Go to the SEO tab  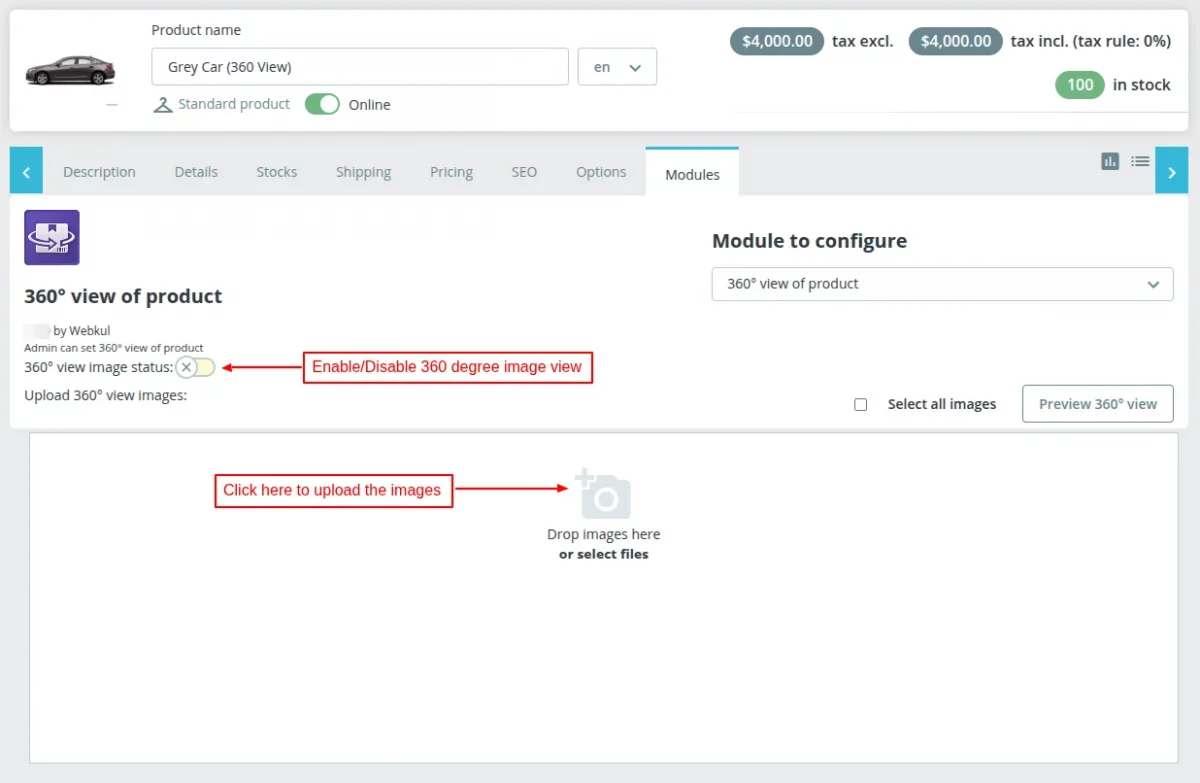click(524, 172)
